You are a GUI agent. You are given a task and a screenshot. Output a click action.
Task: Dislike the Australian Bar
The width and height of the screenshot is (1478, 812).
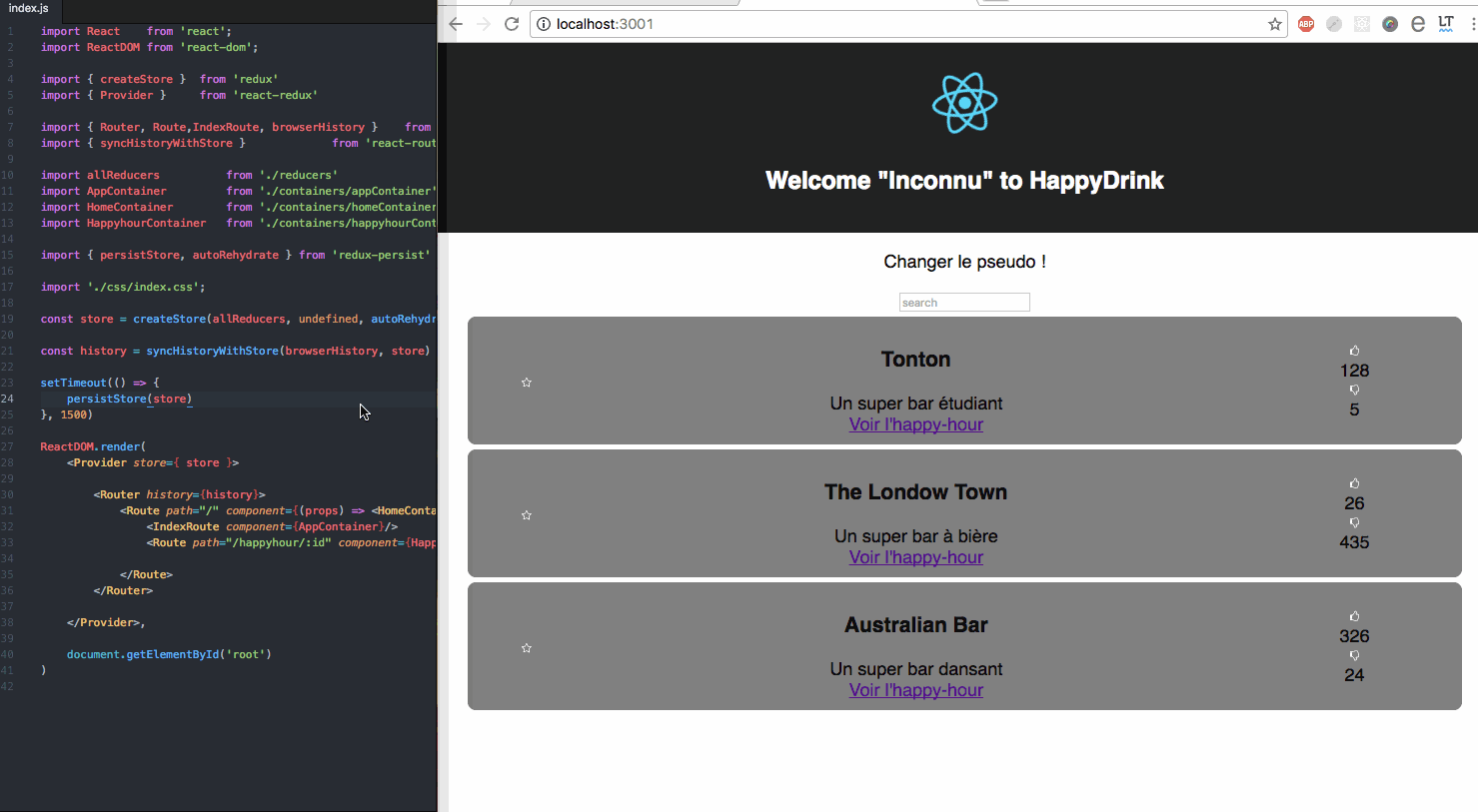[x=1354, y=655]
